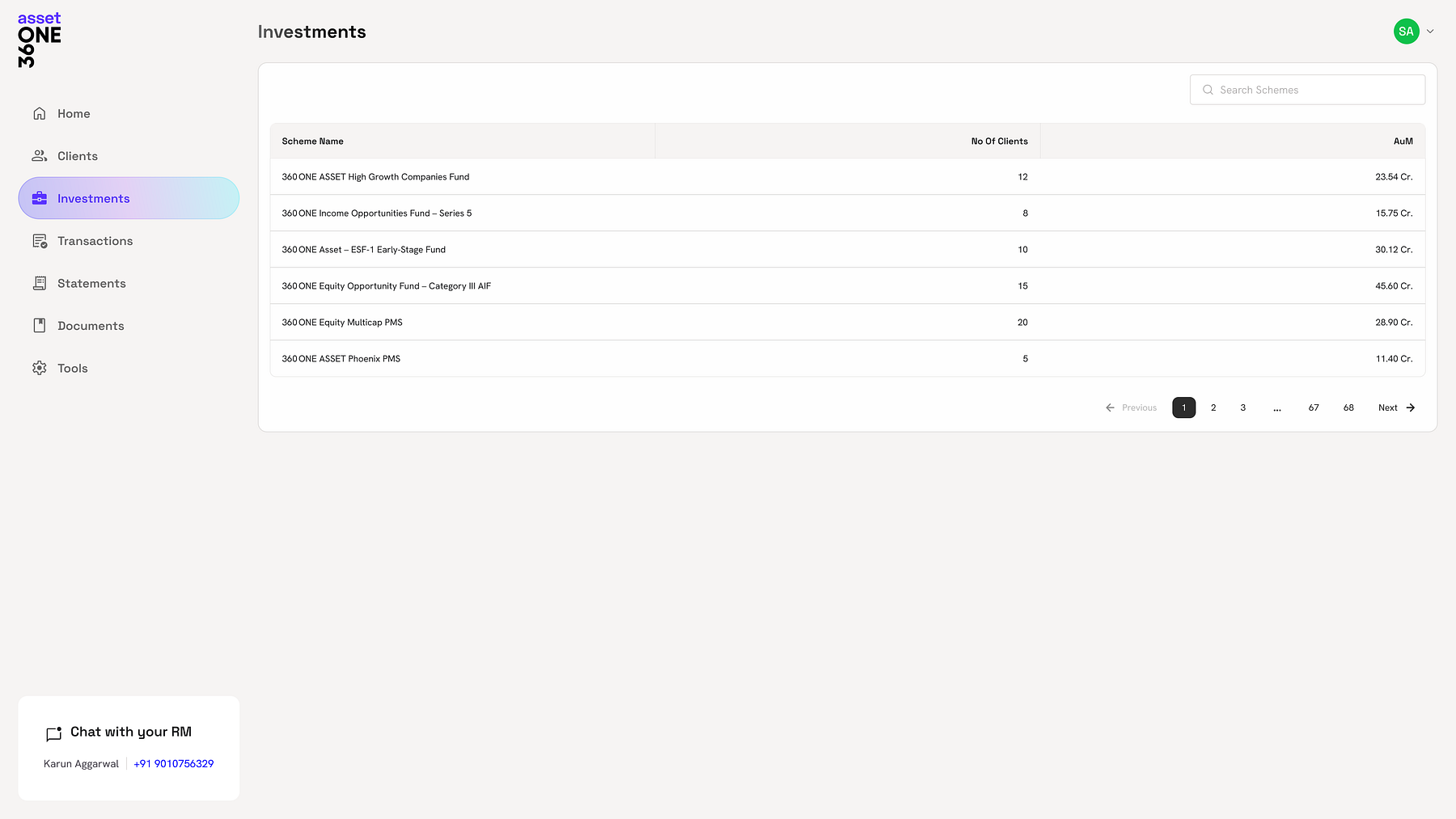
Task: Click the Documents bookmark icon
Action: [x=39, y=325]
